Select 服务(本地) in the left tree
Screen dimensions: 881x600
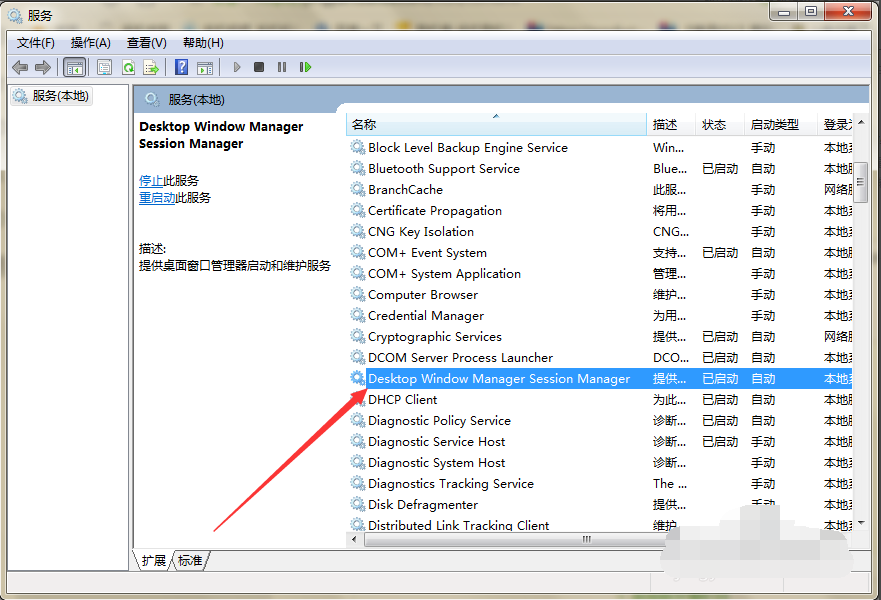(60, 96)
